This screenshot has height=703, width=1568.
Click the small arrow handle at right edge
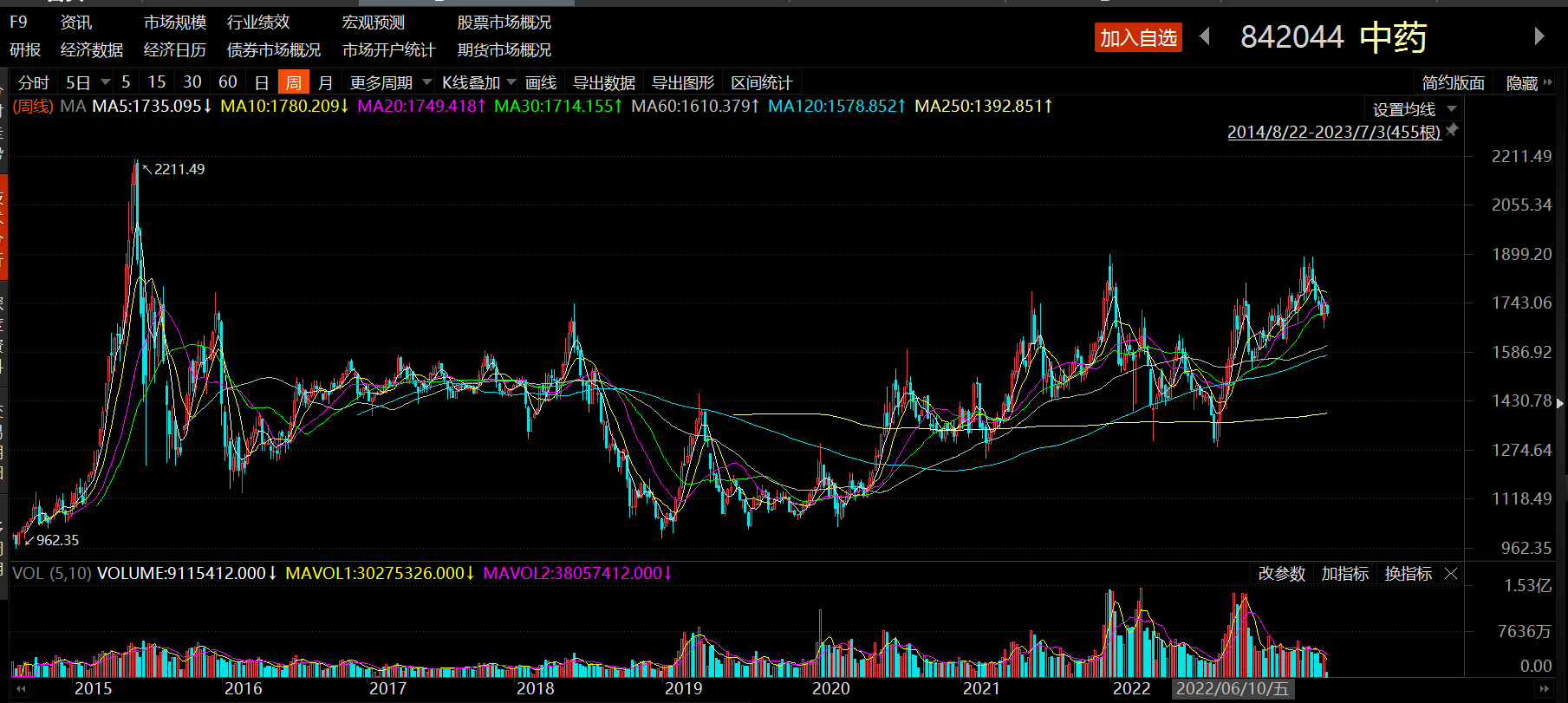tap(1560, 403)
